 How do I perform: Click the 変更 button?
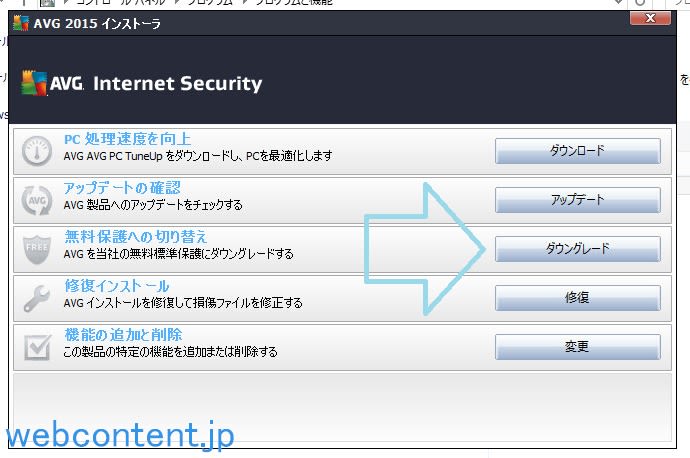[x=577, y=346]
